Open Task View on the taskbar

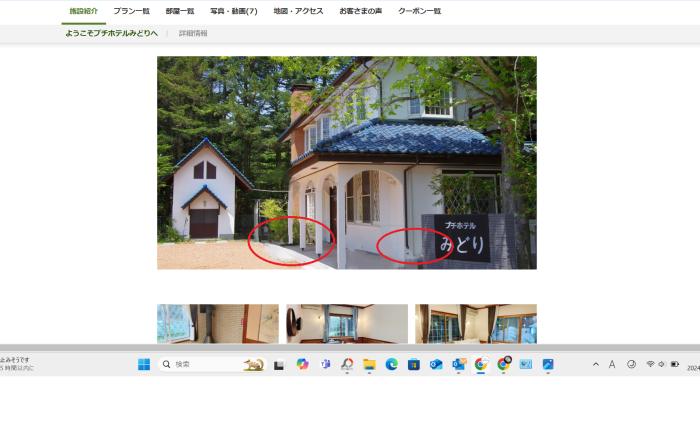click(x=279, y=365)
